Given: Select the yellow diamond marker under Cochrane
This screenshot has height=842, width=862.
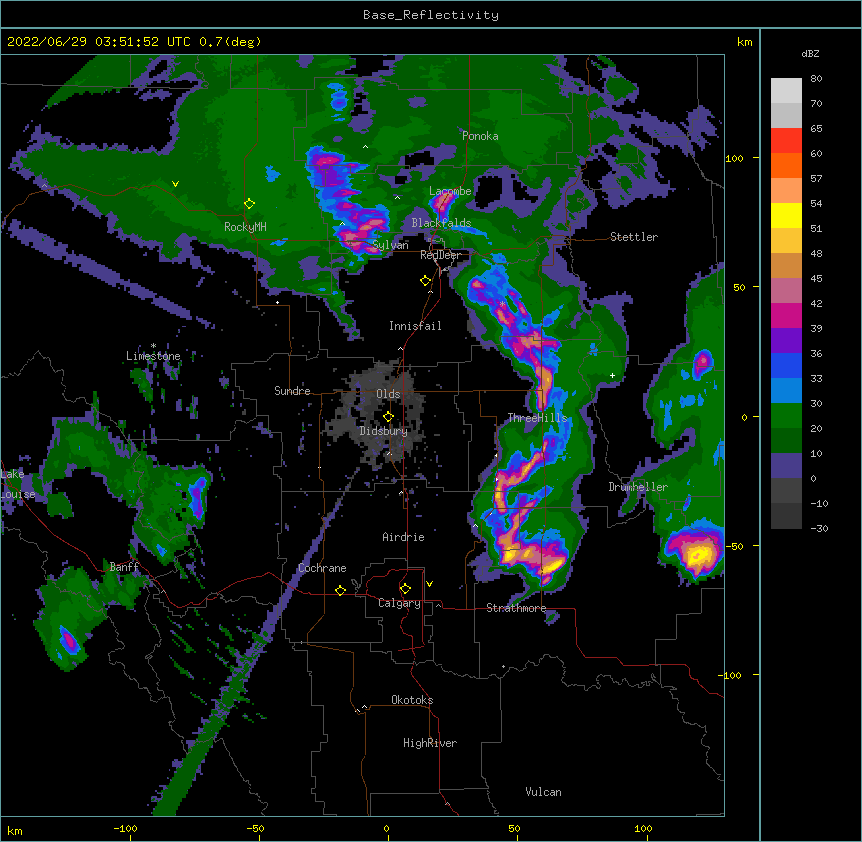Looking at the screenshot, I should pos(340,590).
